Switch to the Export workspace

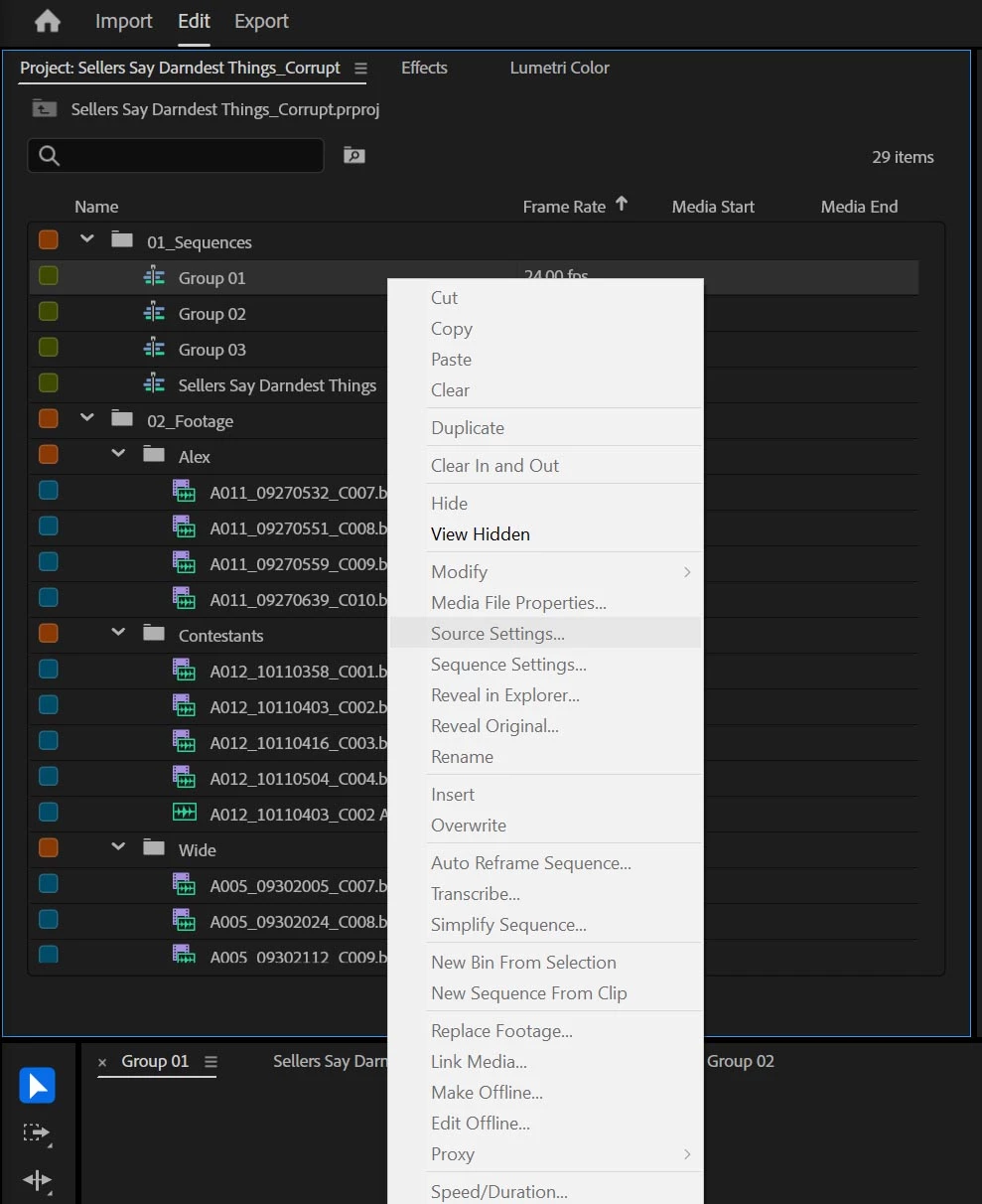(x=261, y=21)
